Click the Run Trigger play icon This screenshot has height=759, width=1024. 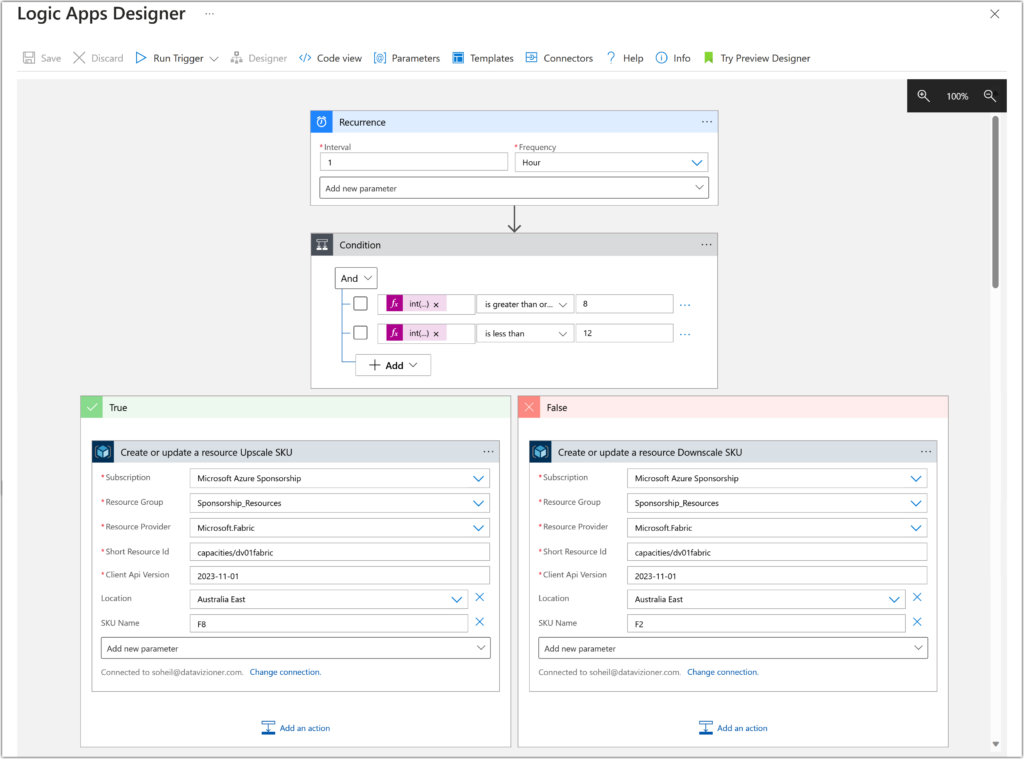(141, 58)
